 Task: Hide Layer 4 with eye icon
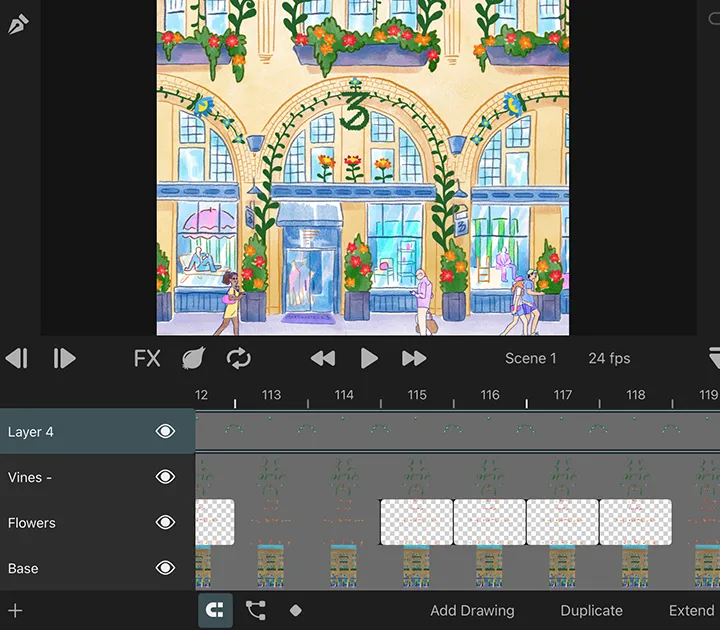pyautogui.click(x=165, y=432)
